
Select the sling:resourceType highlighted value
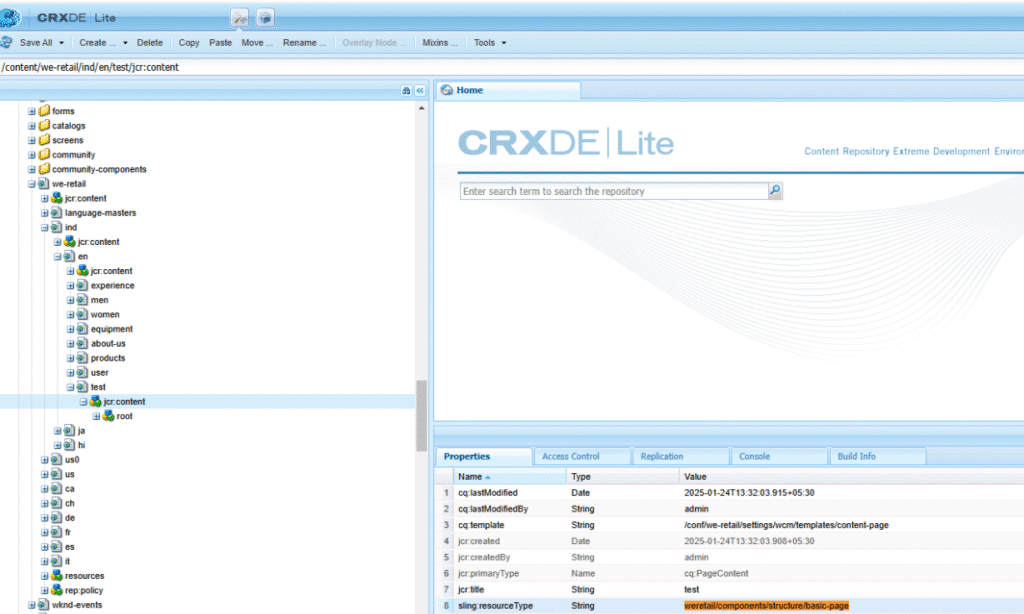tap(766, 606)
